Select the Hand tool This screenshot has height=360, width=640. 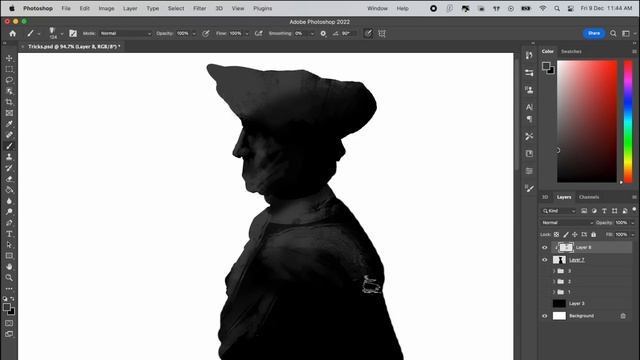point(9,267)
